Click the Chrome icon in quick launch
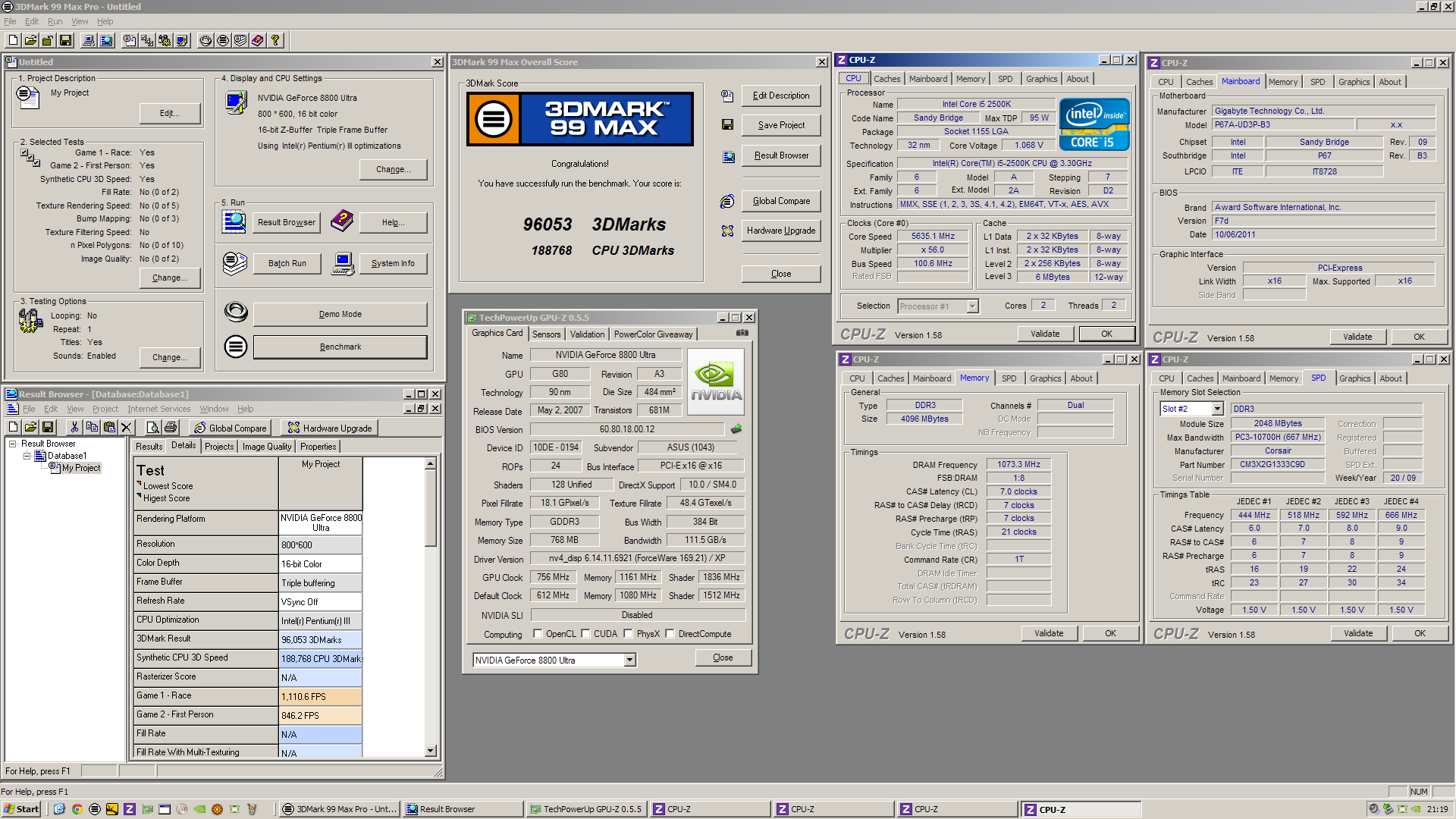The width and height of the screenshot is (1456, 819). tap(77, 809)
